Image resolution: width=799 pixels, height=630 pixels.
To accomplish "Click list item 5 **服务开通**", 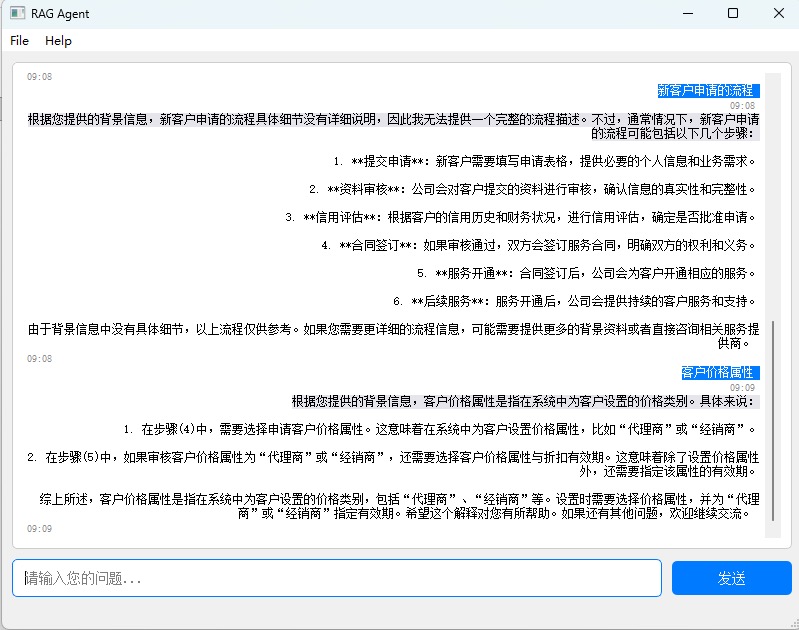I will pos(586,274).
